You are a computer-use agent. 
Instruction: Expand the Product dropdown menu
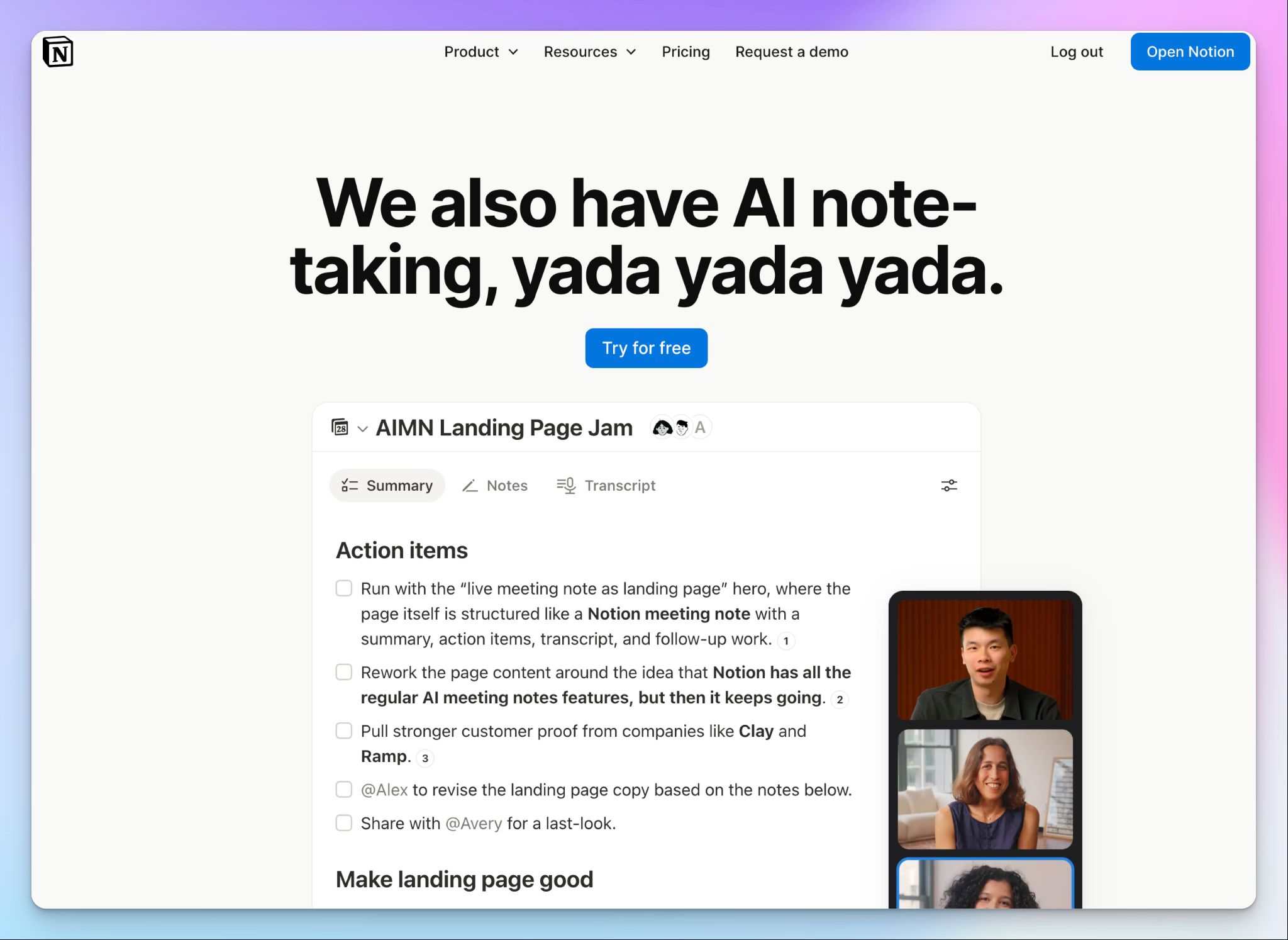tap(481, 52)
